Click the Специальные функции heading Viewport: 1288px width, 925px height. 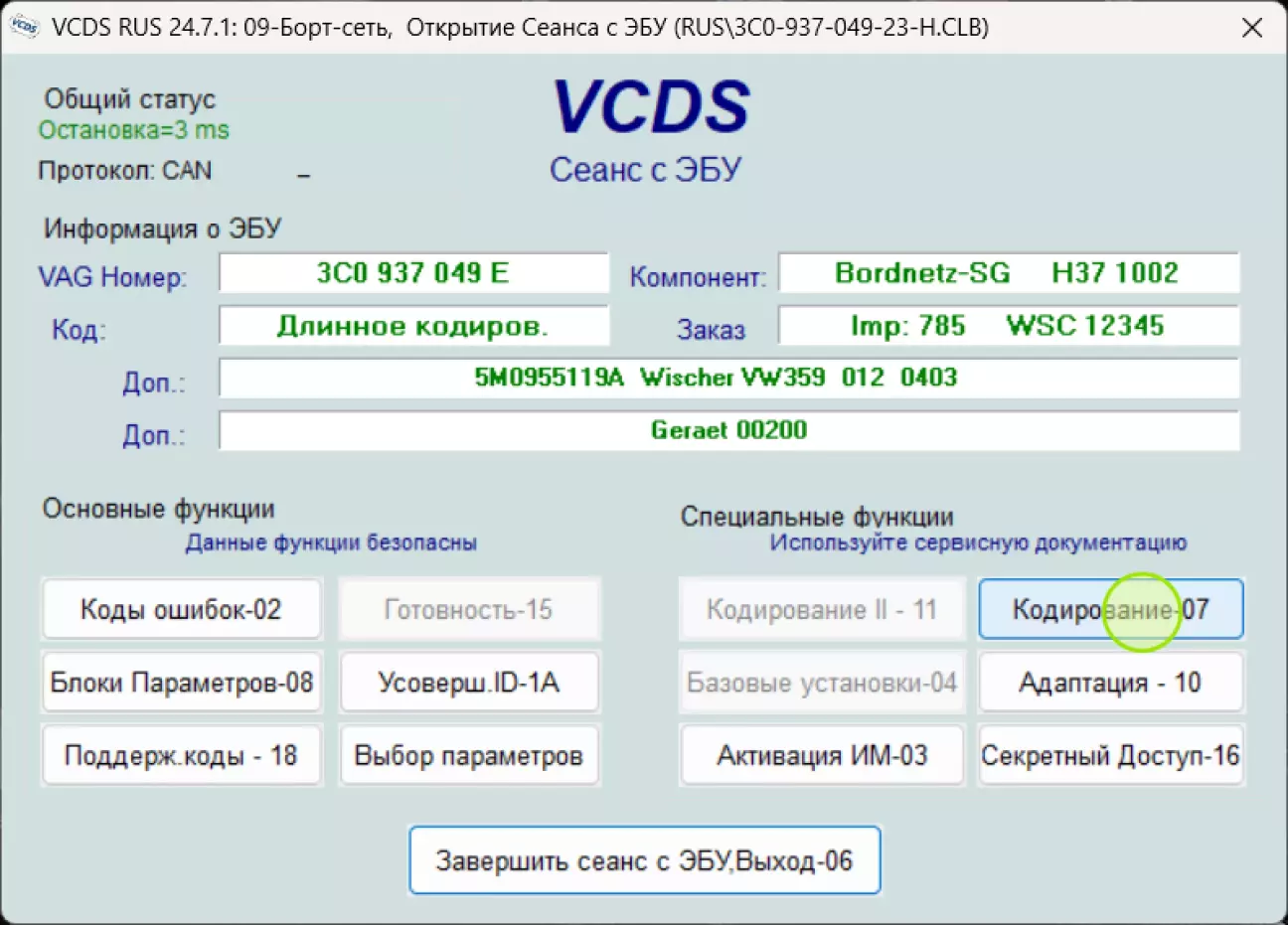click(x=817, y=517)
